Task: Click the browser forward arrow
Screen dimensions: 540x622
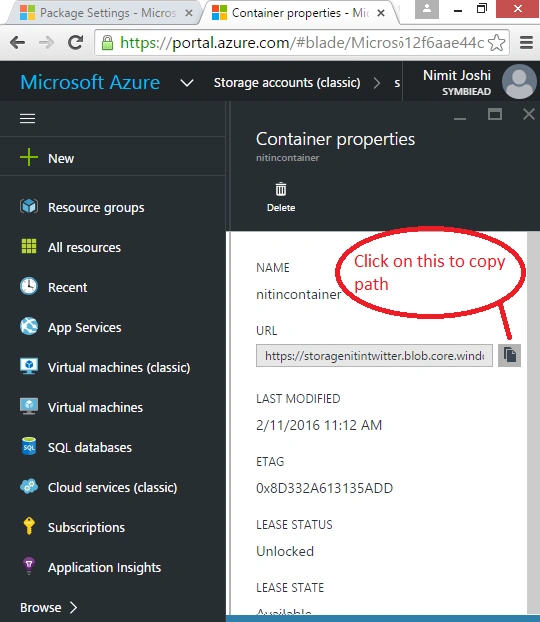Action: tap(46, 42)
